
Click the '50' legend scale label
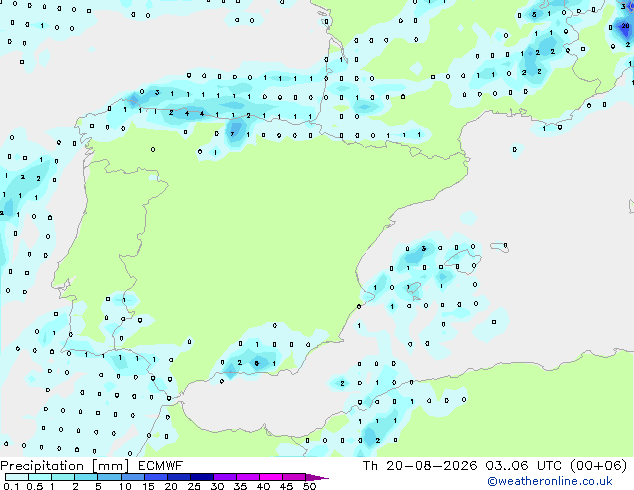click(309, 486)
